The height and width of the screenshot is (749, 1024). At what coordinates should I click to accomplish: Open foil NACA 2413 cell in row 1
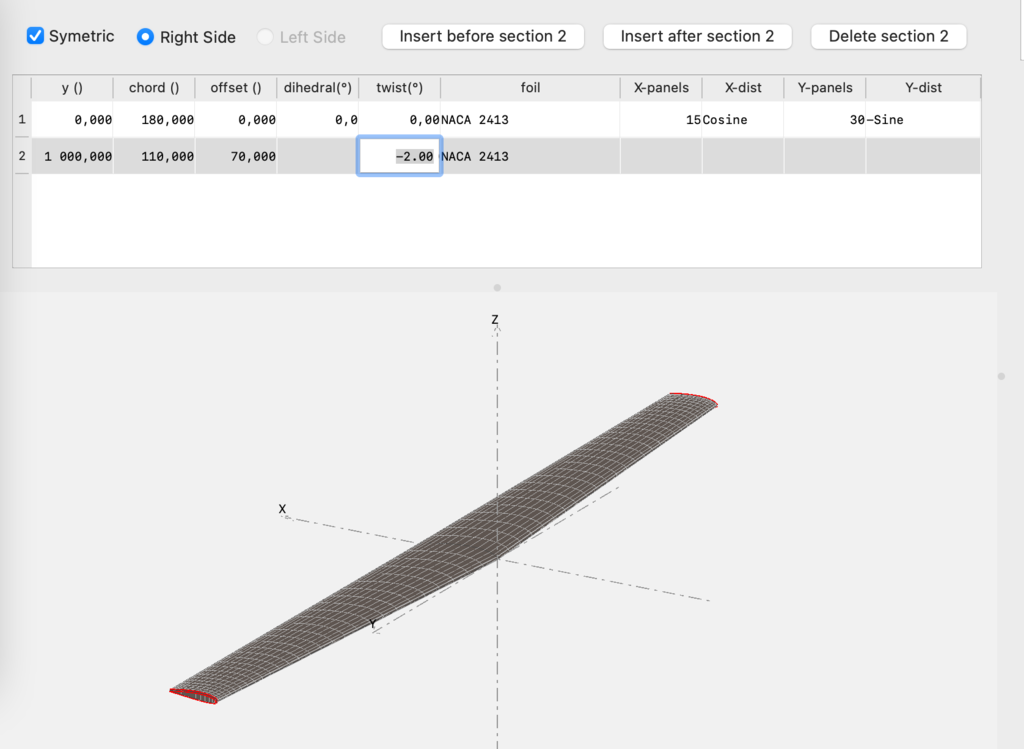click(529, 120)
